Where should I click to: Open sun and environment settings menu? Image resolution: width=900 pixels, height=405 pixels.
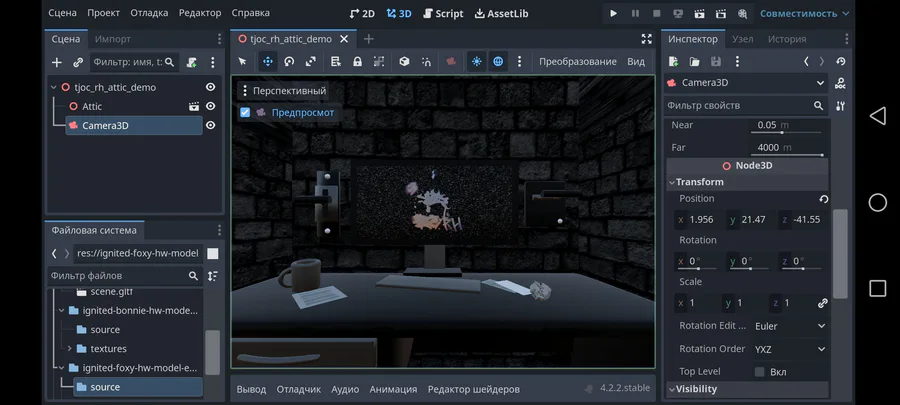(519, 61)
